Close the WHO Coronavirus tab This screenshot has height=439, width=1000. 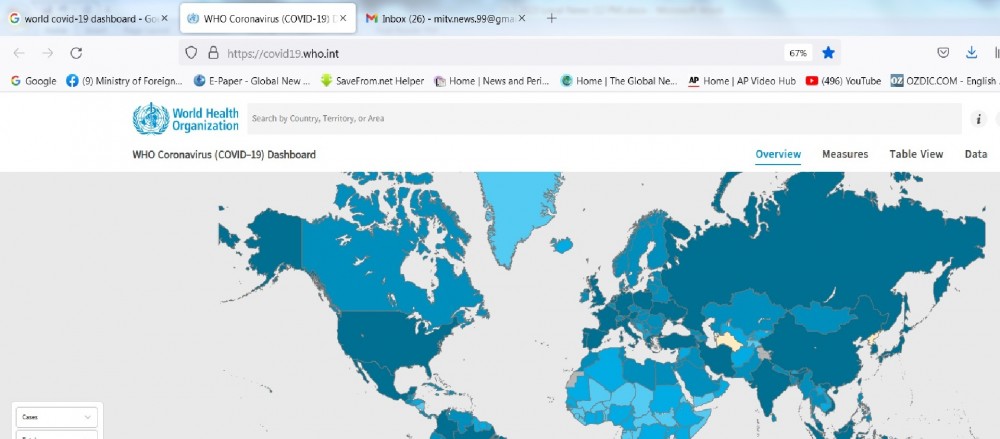pyautogui.click(x=343, y=18)
